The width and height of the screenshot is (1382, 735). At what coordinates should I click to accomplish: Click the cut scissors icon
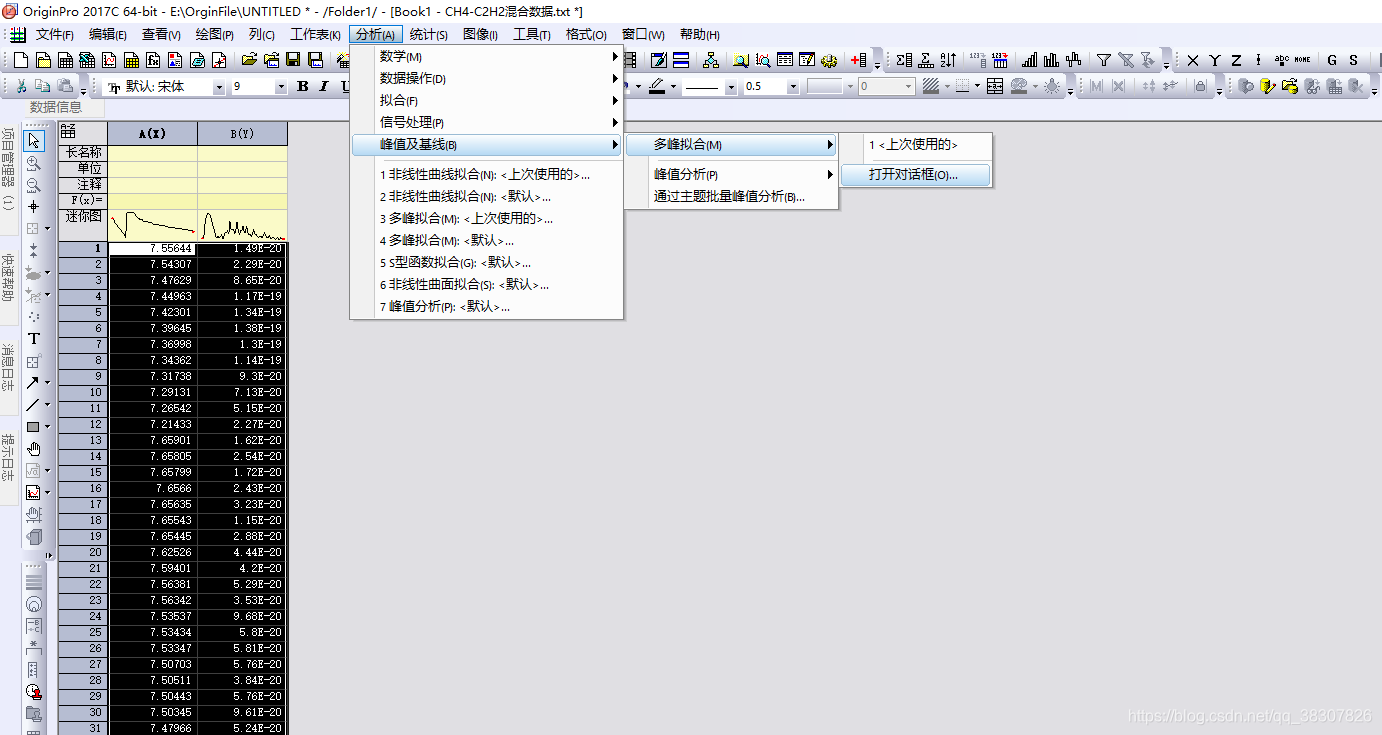coord(20,87)
